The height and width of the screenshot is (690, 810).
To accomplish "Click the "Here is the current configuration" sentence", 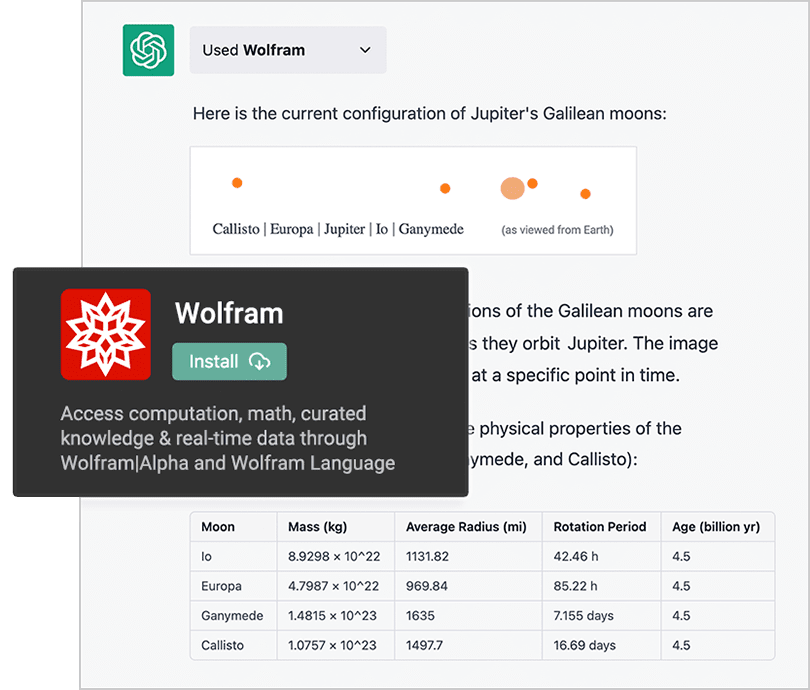I will (x=430, y=113).
